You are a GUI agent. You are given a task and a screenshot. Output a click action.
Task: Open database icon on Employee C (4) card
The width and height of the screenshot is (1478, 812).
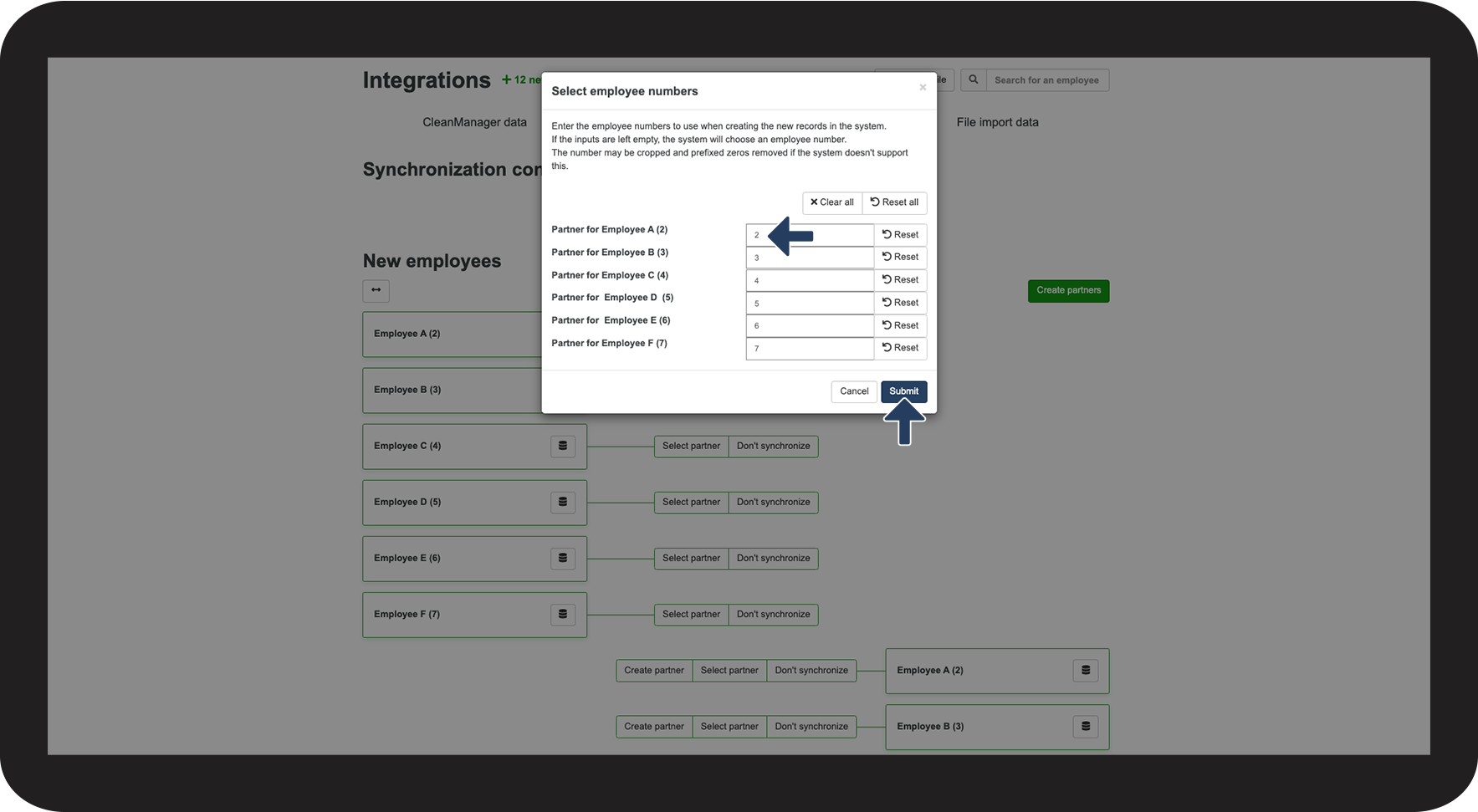pyautogui.click(x=563, y=447)
